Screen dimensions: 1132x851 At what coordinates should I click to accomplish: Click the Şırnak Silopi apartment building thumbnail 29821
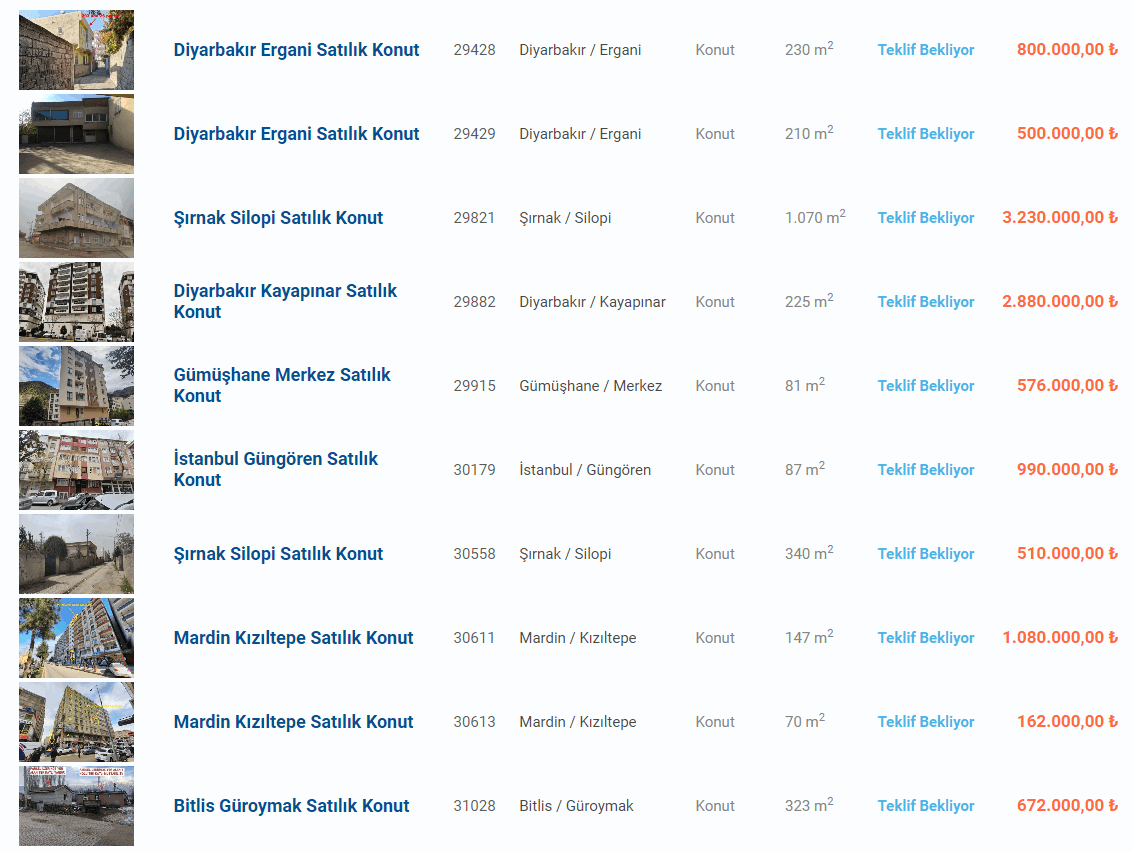(76, 218)
